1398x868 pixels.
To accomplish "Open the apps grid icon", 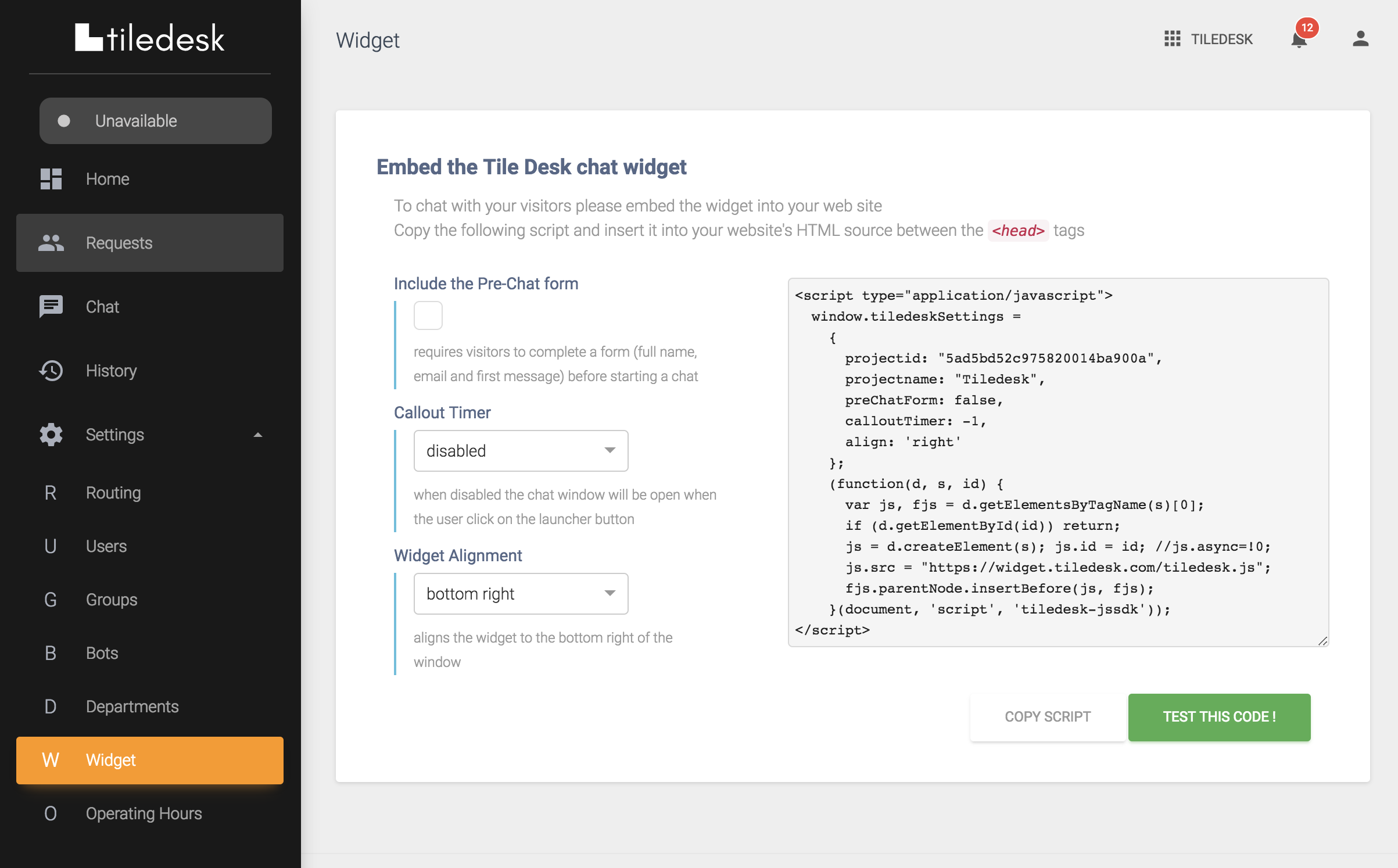I will click(1172, 39).
